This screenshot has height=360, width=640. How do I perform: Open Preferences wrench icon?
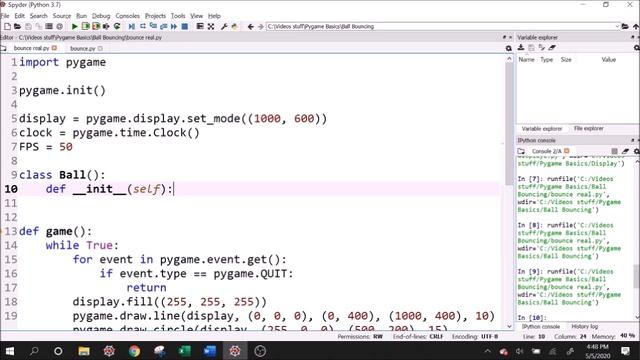coord(224,27)
